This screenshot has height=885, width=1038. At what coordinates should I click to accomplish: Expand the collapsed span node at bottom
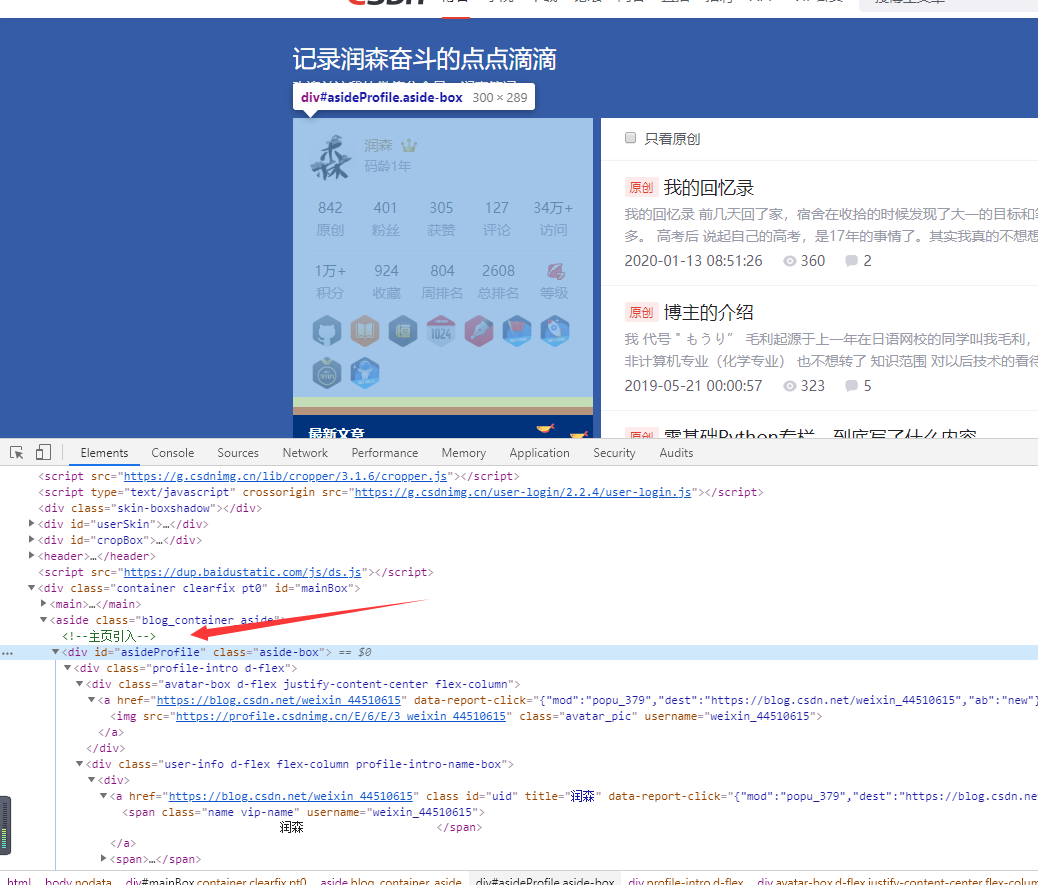tap(103, 859)
